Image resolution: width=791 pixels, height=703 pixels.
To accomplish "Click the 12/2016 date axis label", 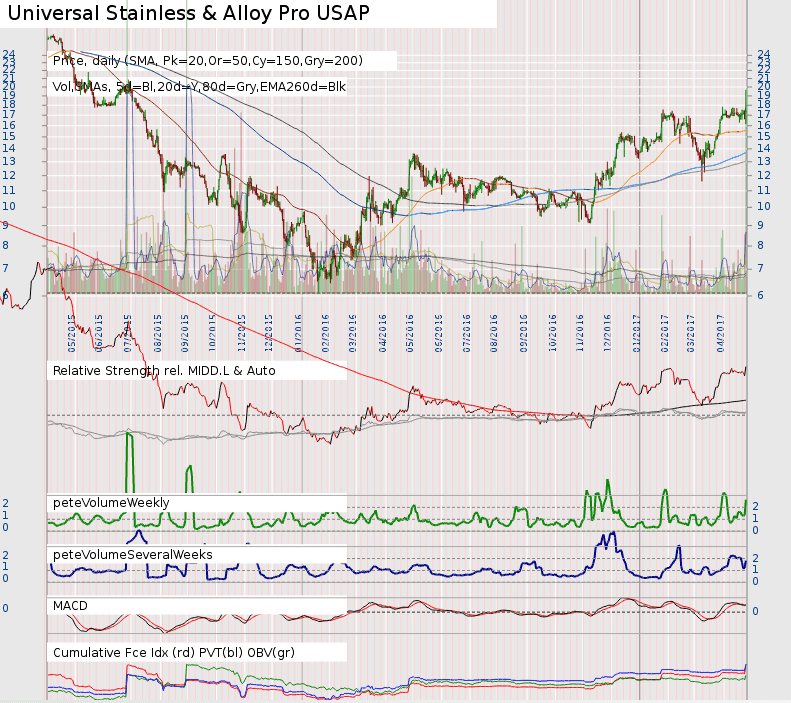I will [x=607, y=333].
